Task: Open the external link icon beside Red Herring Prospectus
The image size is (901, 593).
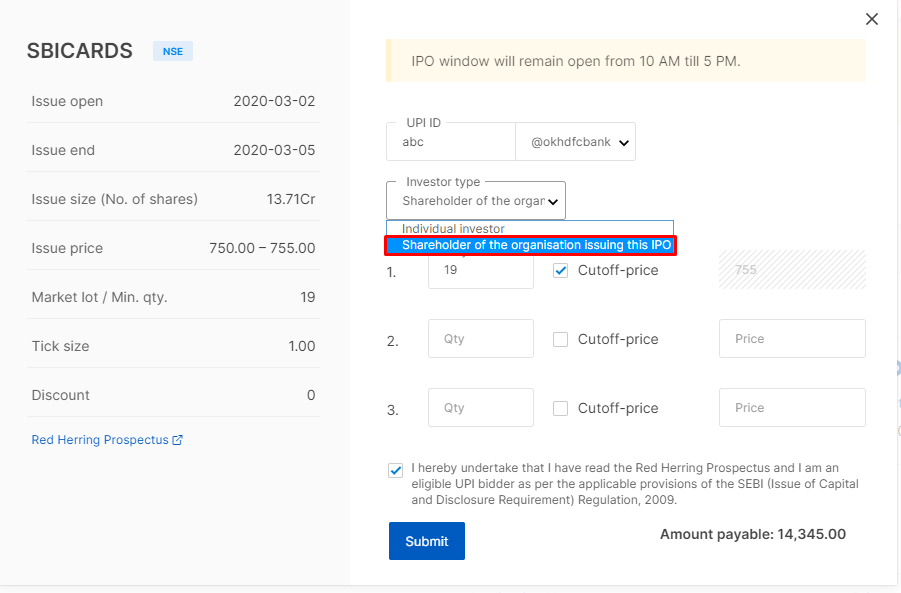Action: point(178,440)
